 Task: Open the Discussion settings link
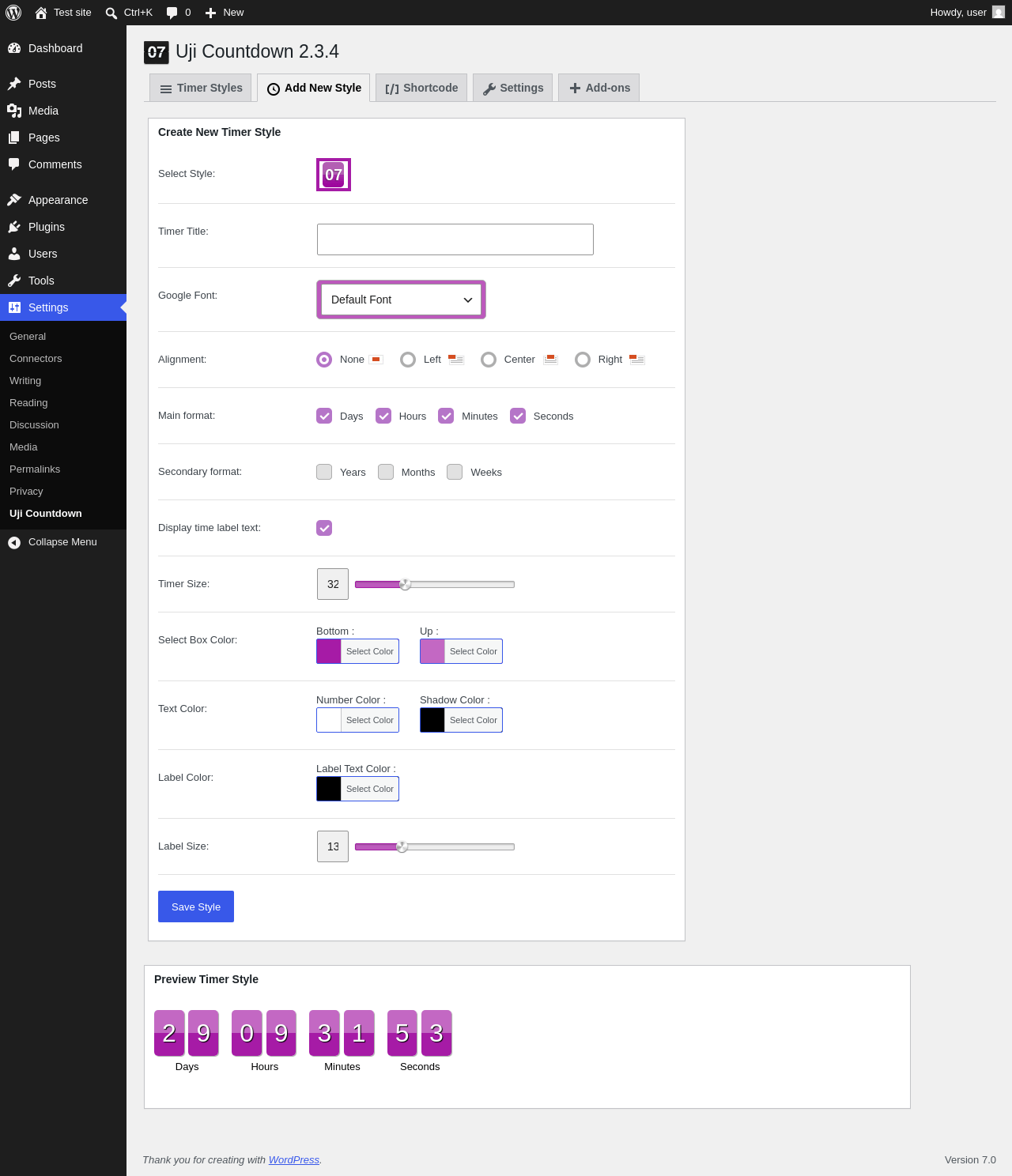tap(34, 425)
